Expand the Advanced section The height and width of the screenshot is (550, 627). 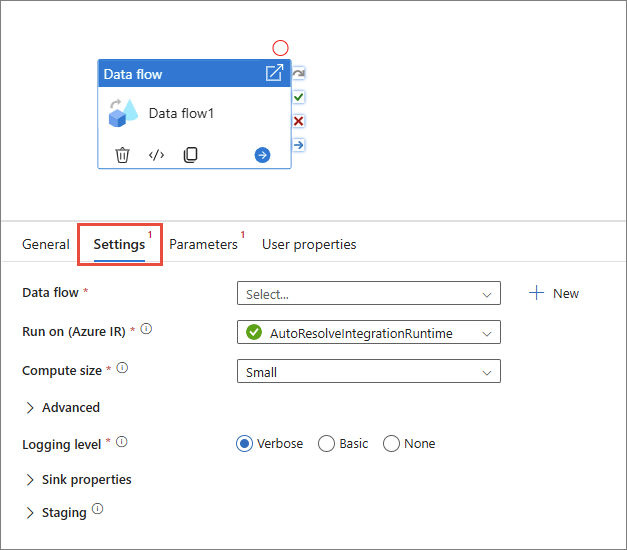(63, 408)
